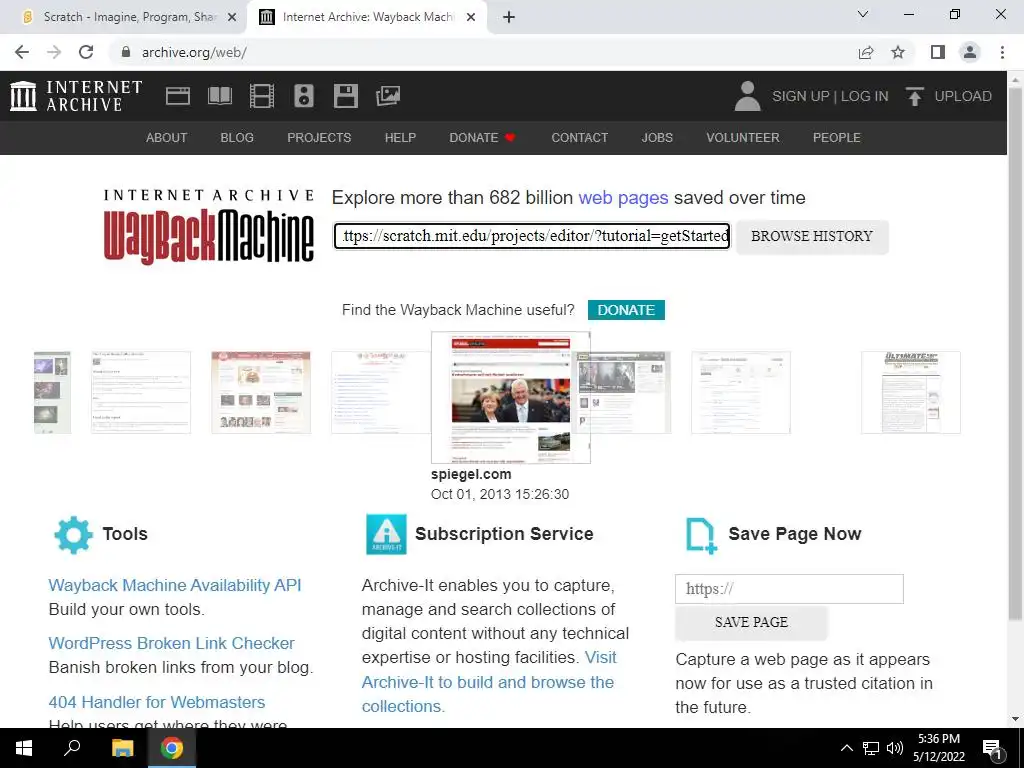Close the Scratch tab
The width and height of the screenshot is (1024, 768).
232,17
